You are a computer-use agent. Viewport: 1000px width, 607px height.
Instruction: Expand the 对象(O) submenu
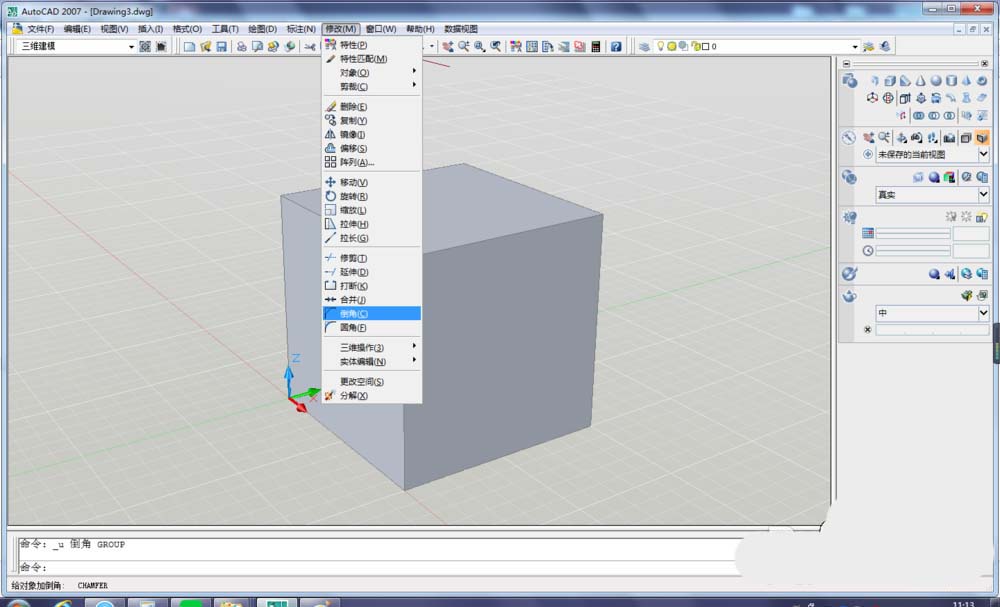(x=372, y=73)
